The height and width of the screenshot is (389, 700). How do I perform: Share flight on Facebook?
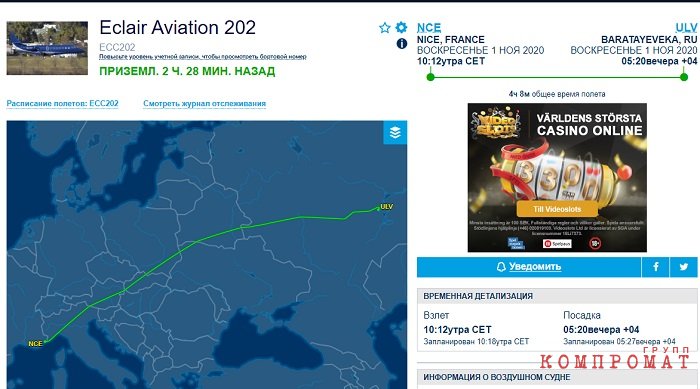pos(655,267)
